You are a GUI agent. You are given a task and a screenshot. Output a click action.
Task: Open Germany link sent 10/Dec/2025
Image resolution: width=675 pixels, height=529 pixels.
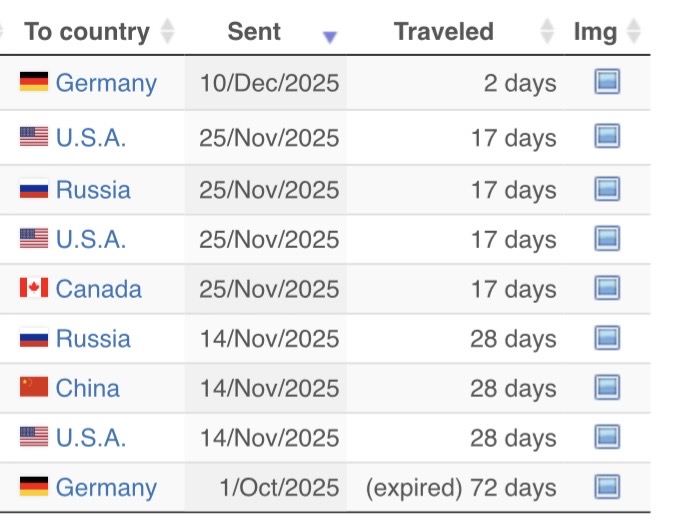(x=106, y=82)
